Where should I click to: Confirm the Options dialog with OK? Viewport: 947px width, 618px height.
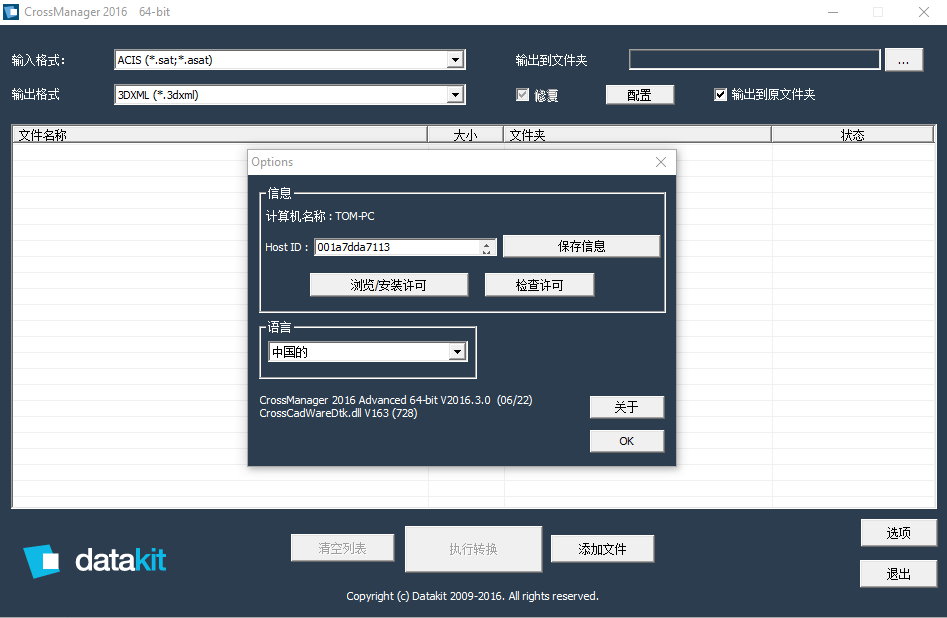click(x=626, y=441)
